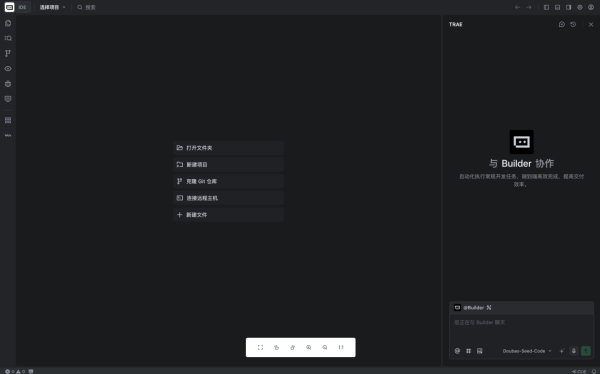Click the wave-shaped icon in the activity bar
This screenshot has width=600, height=374.
click(8, 135)
